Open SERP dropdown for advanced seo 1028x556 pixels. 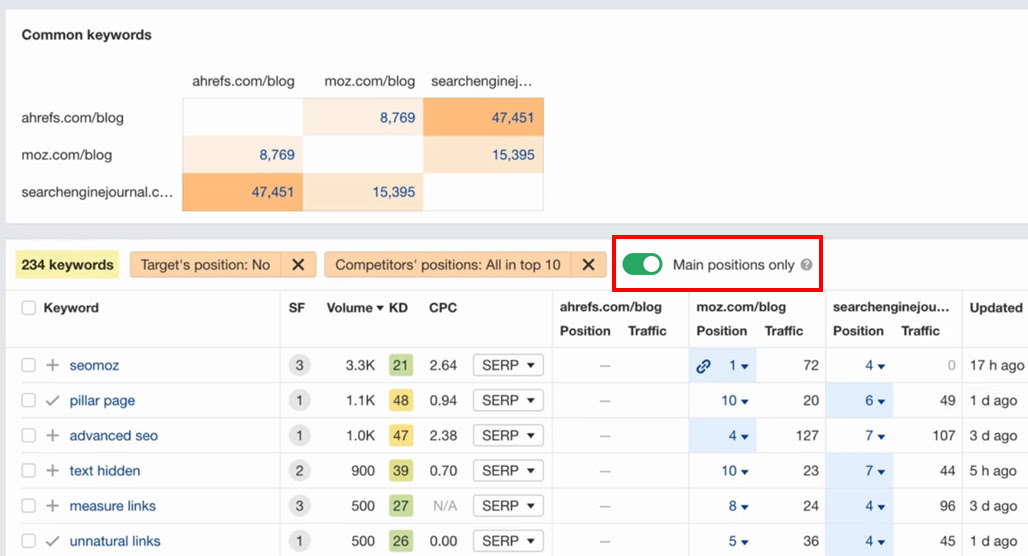pyautogui.click(x=508, y=435)
